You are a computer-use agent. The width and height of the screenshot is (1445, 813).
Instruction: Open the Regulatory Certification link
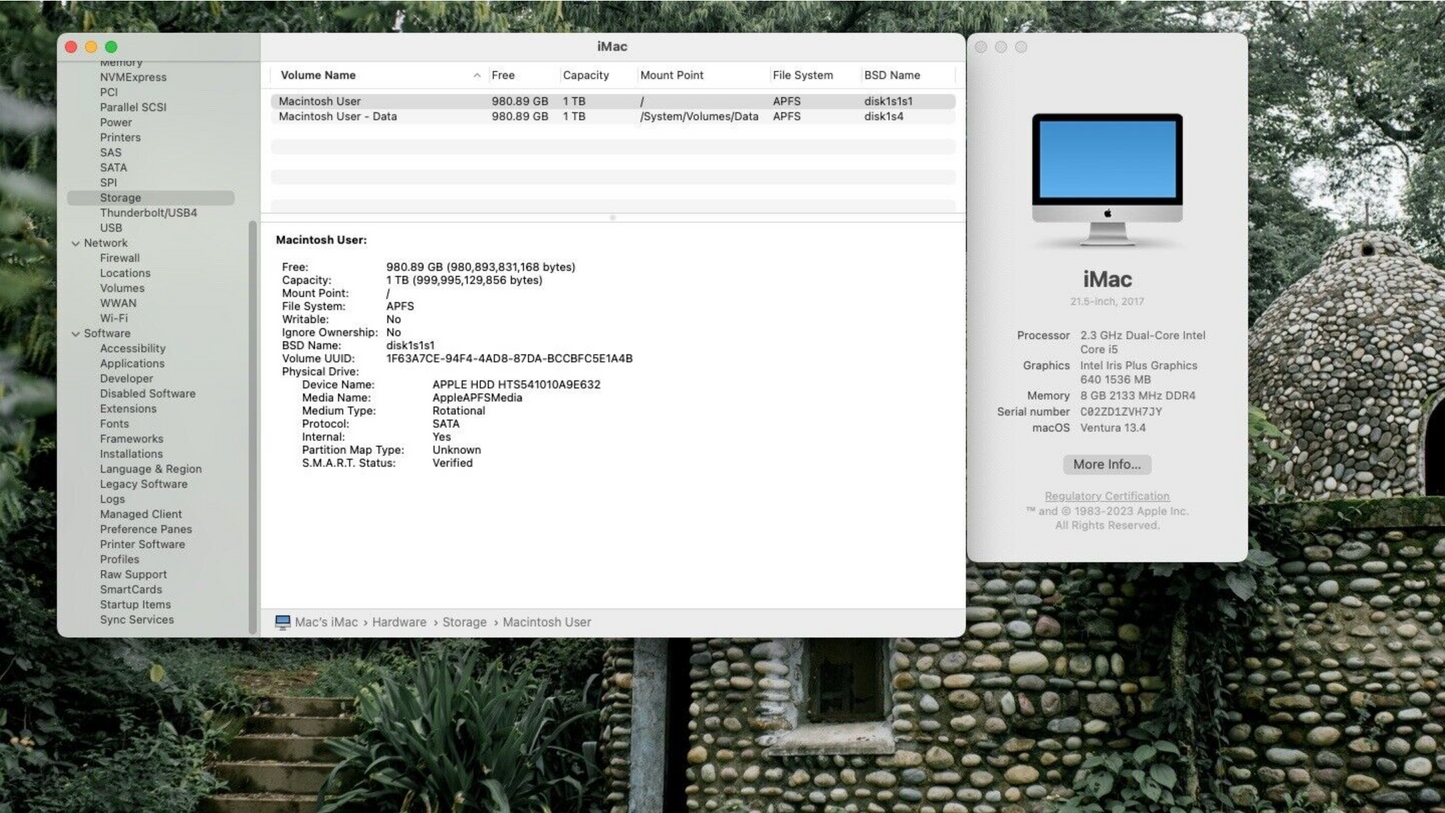point(1106,496)
